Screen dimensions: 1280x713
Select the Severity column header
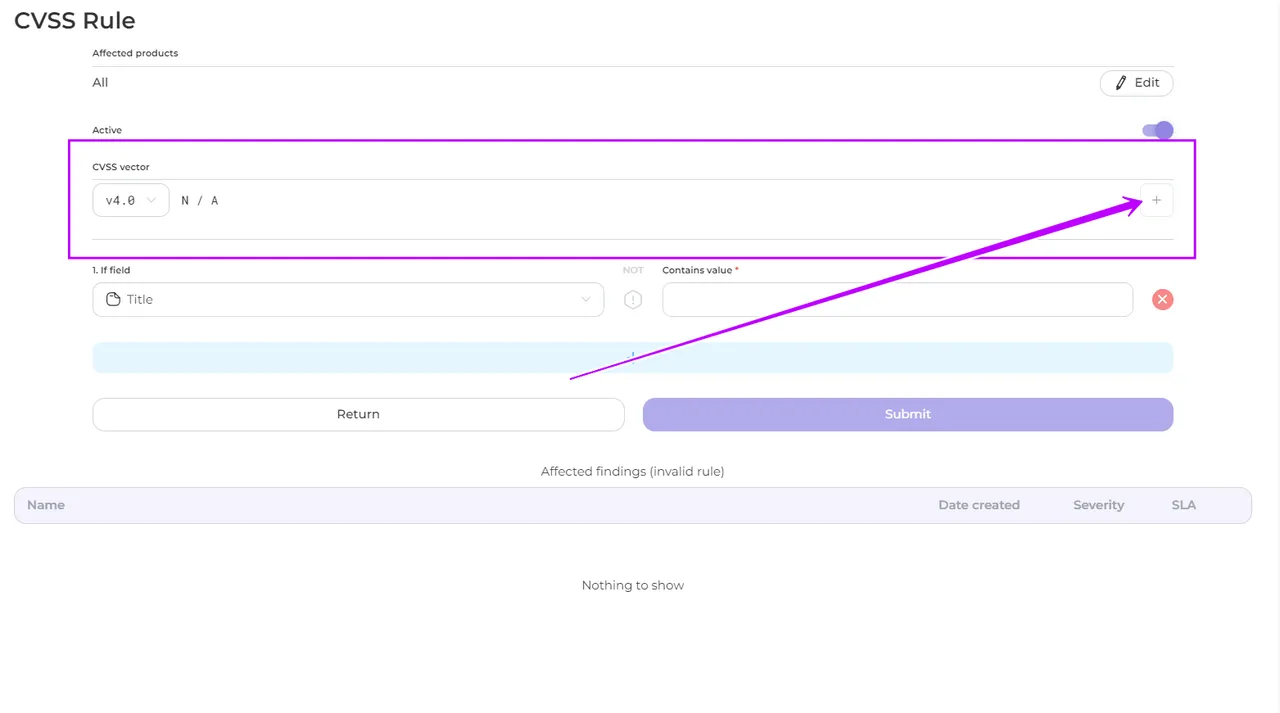(1098, 505)
